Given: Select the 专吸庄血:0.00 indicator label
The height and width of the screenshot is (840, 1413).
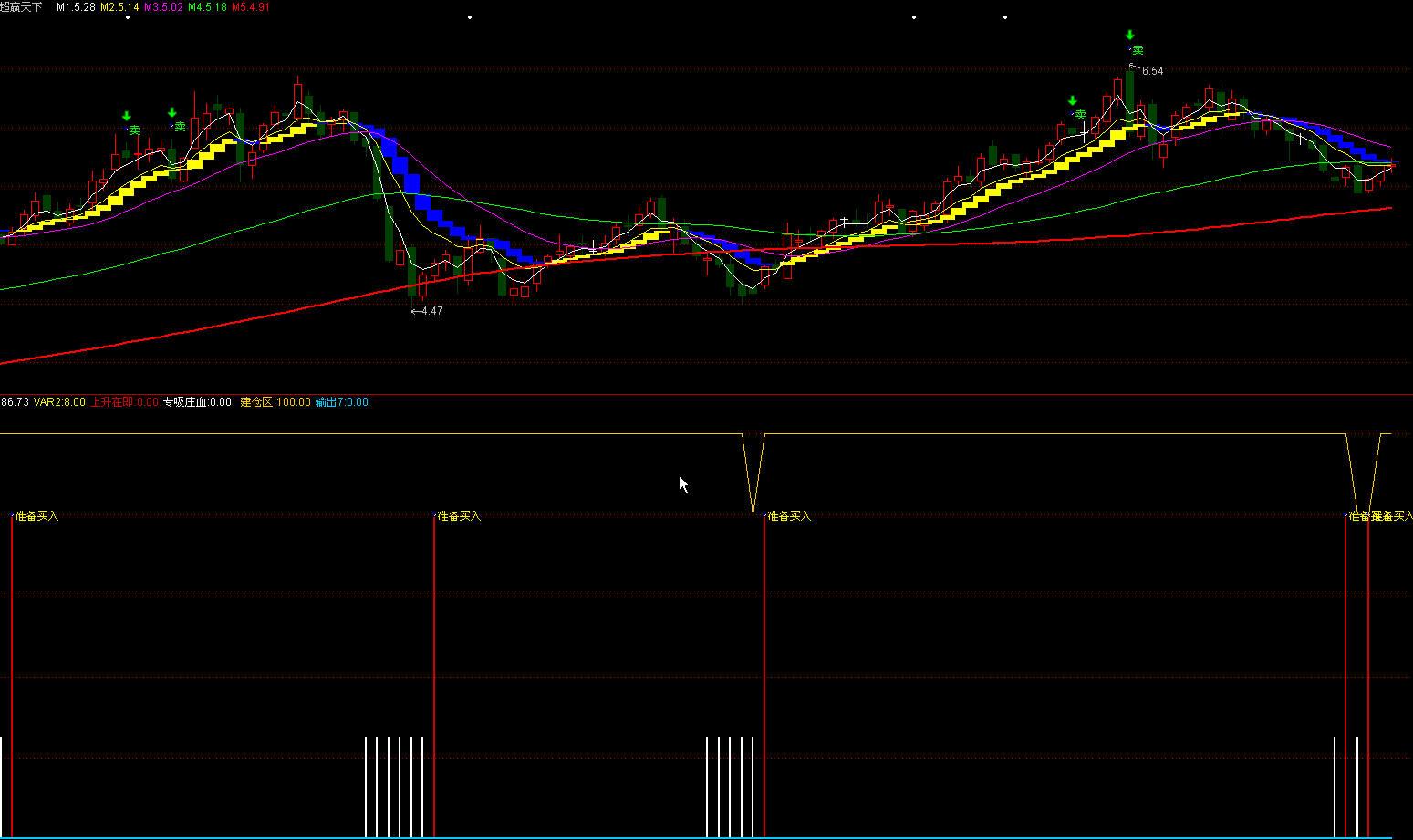Looking at the screenshot, I should [x=197, y=402].
